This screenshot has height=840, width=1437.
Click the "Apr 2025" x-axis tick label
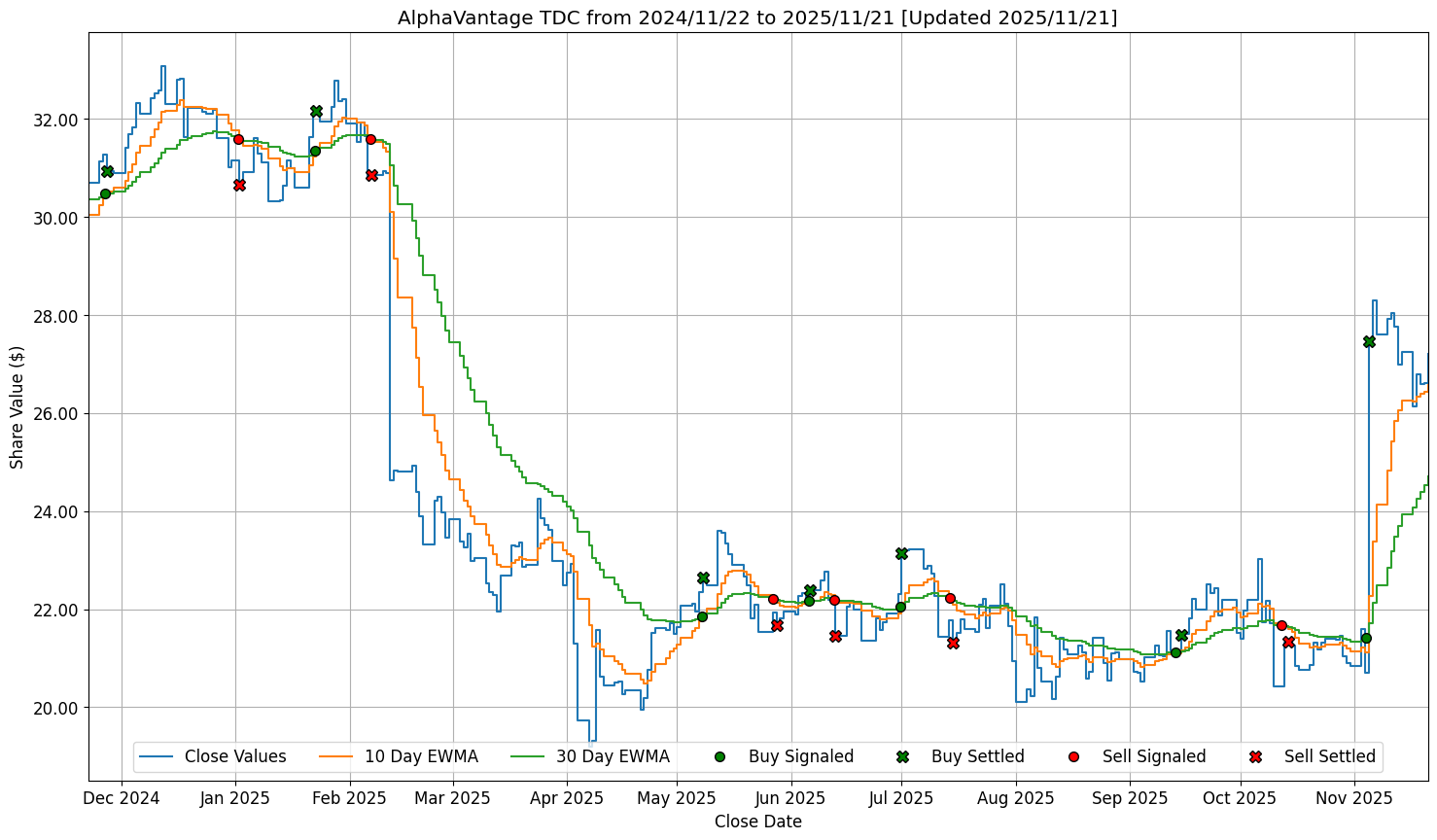568,799
